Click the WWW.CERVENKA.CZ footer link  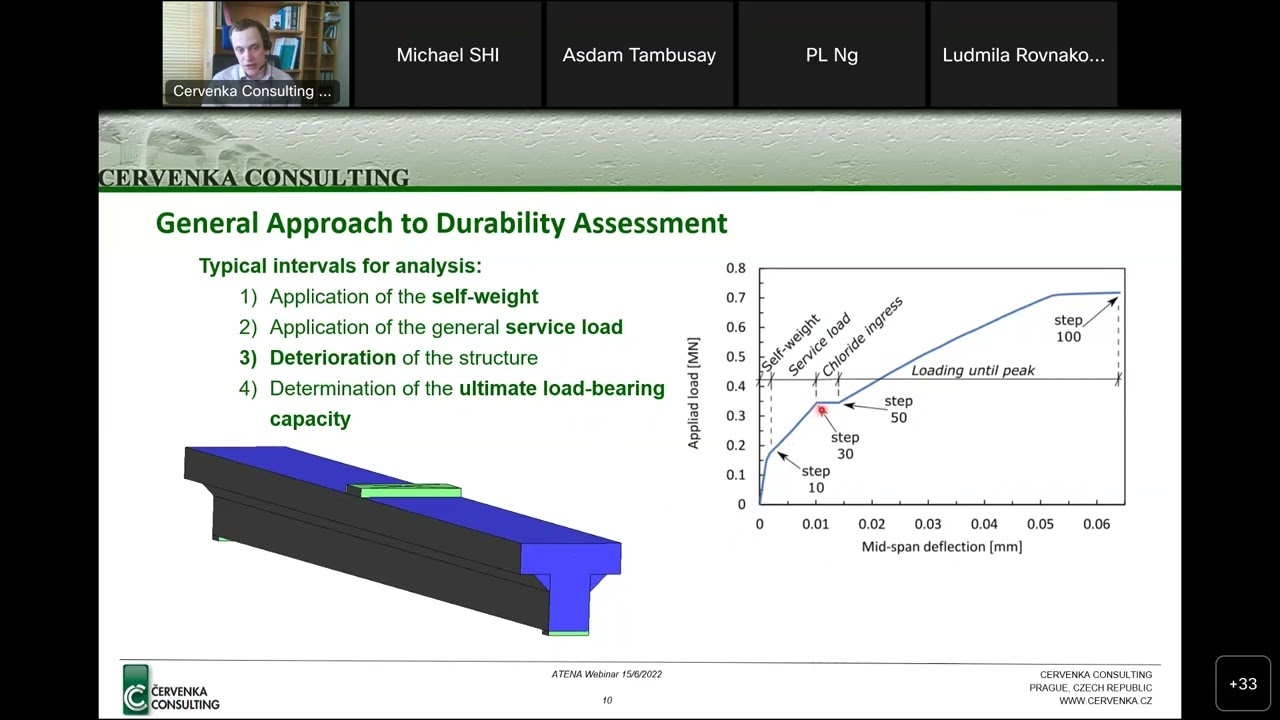point(1105,701)
